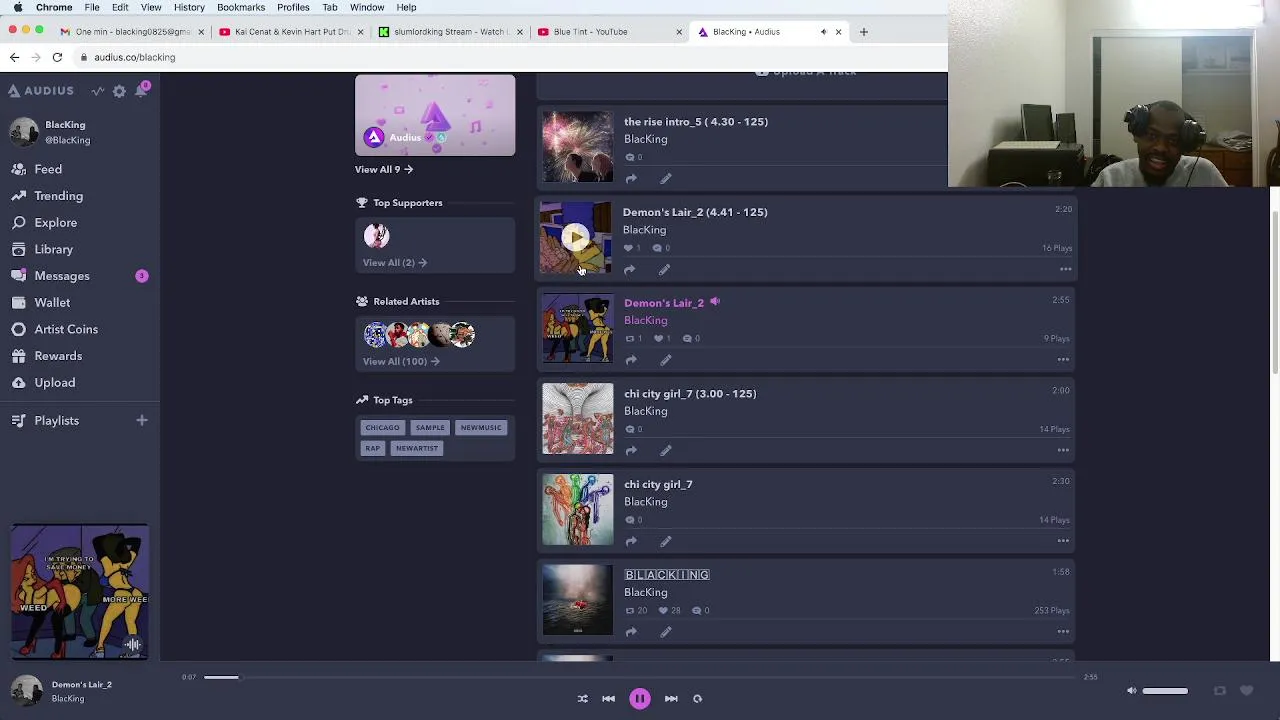Open the settings gear in Audius sidebar
This screenshot has height=720, width=1280.
(x=119, y=91)
